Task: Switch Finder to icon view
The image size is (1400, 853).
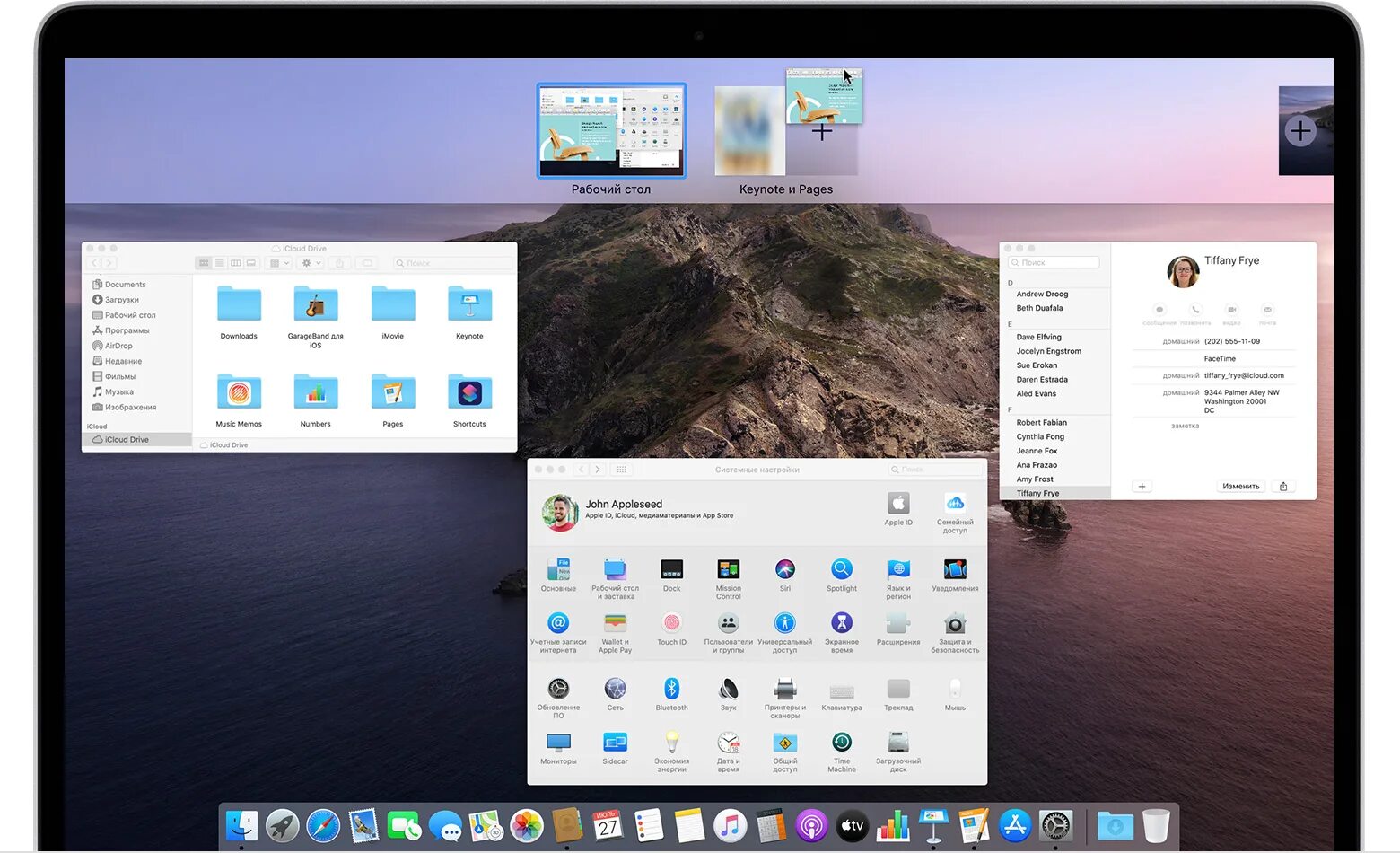Action: [x=204, y=263]
